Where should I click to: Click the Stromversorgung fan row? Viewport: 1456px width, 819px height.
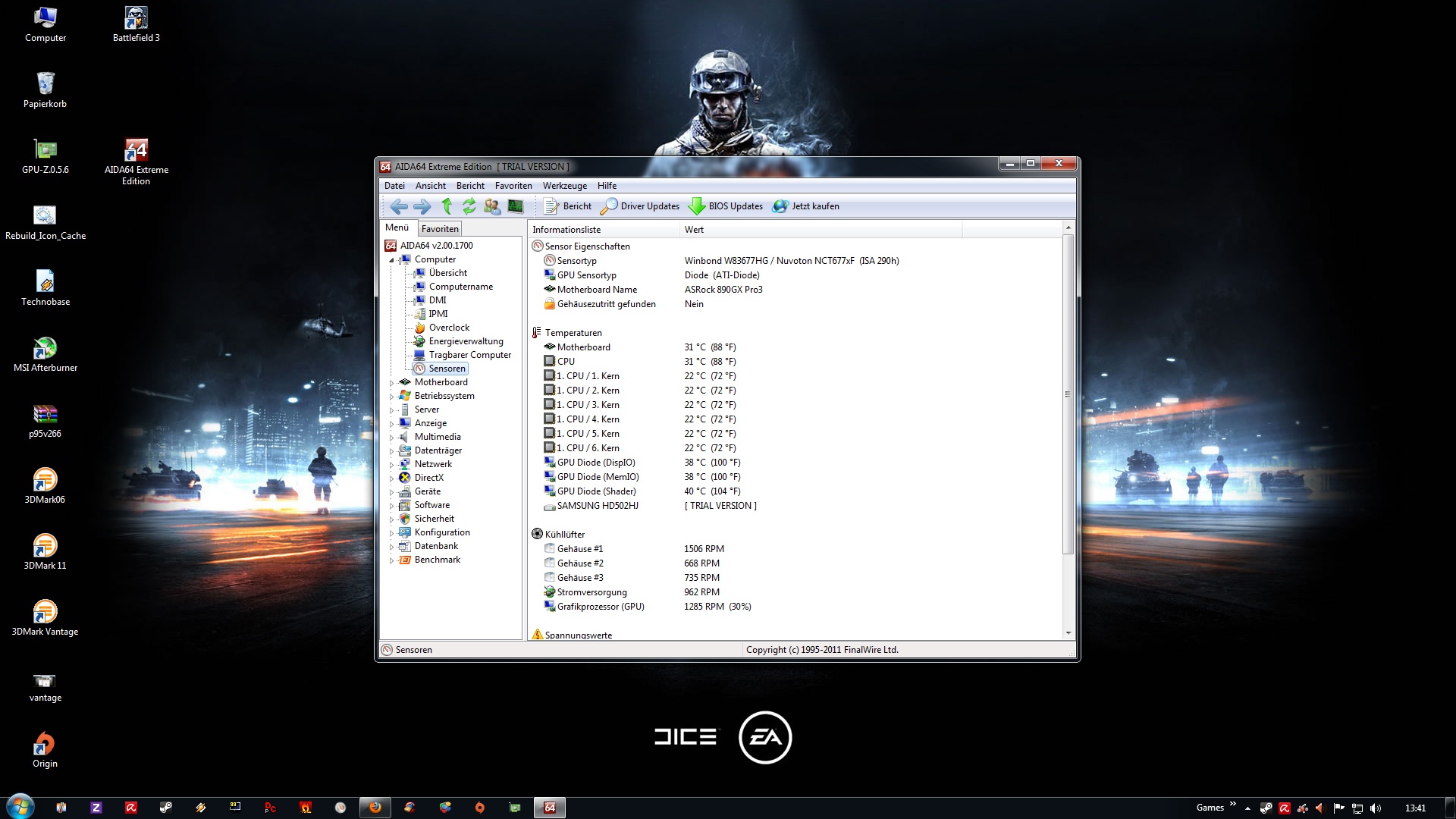tap(794, 592)
